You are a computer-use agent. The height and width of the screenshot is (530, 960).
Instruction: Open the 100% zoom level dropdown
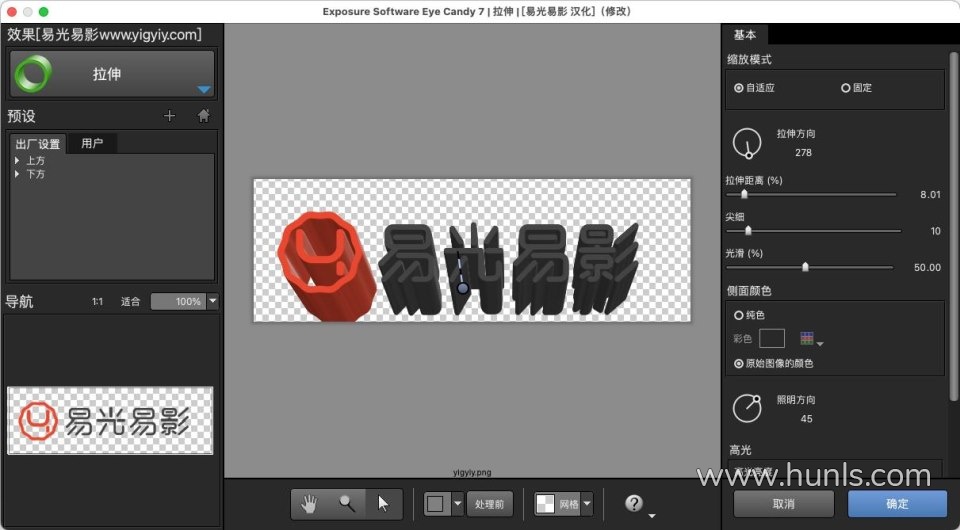point(212,301)
